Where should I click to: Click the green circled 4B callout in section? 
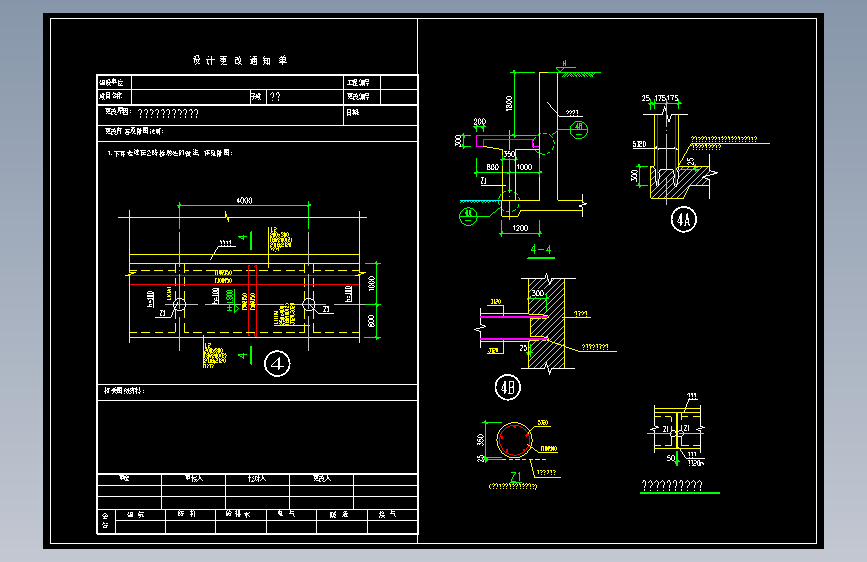(x=578, y=130)
